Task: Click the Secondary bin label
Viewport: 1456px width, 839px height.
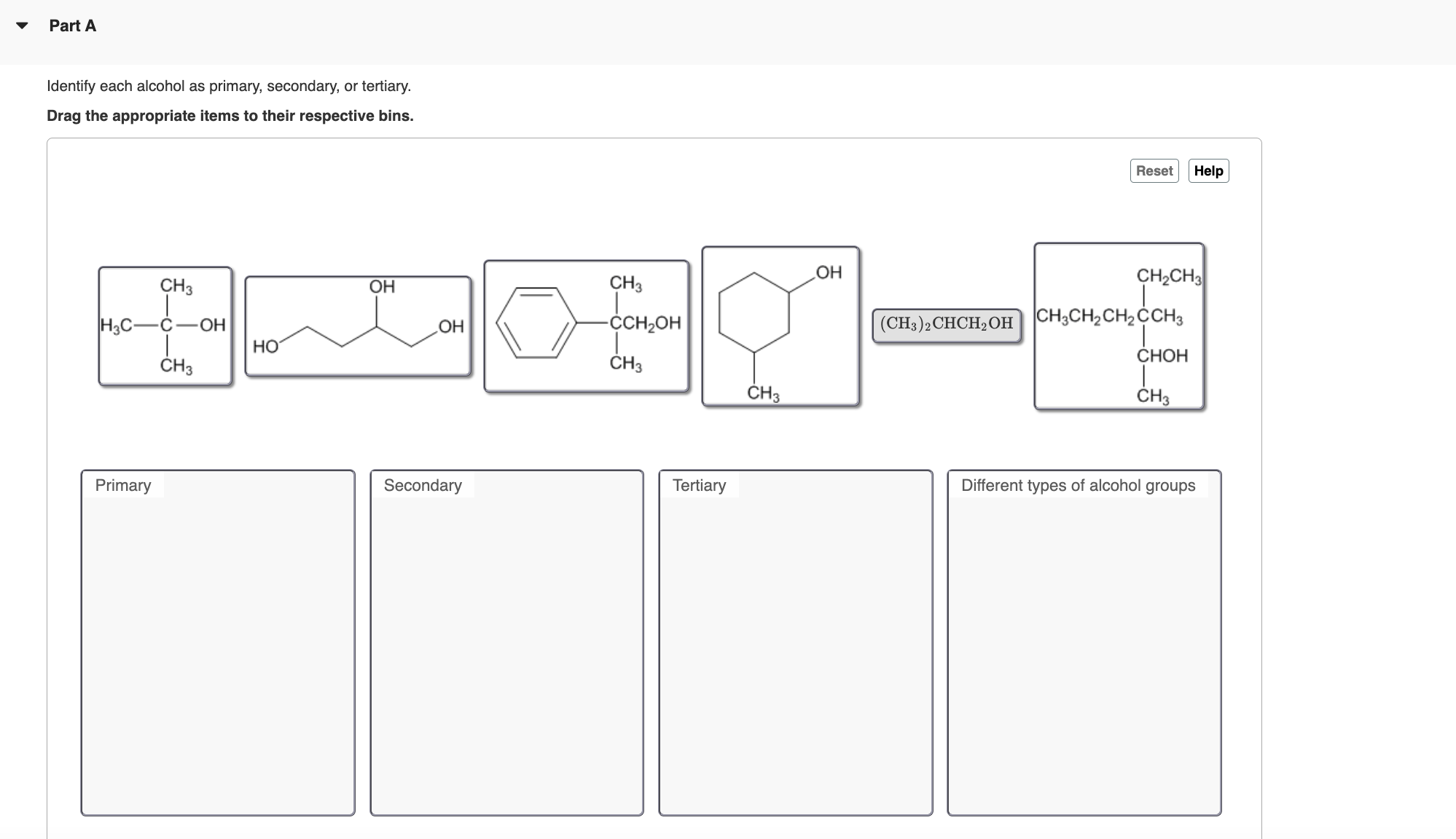Action: pyautogui.click(x=423, y=485)
